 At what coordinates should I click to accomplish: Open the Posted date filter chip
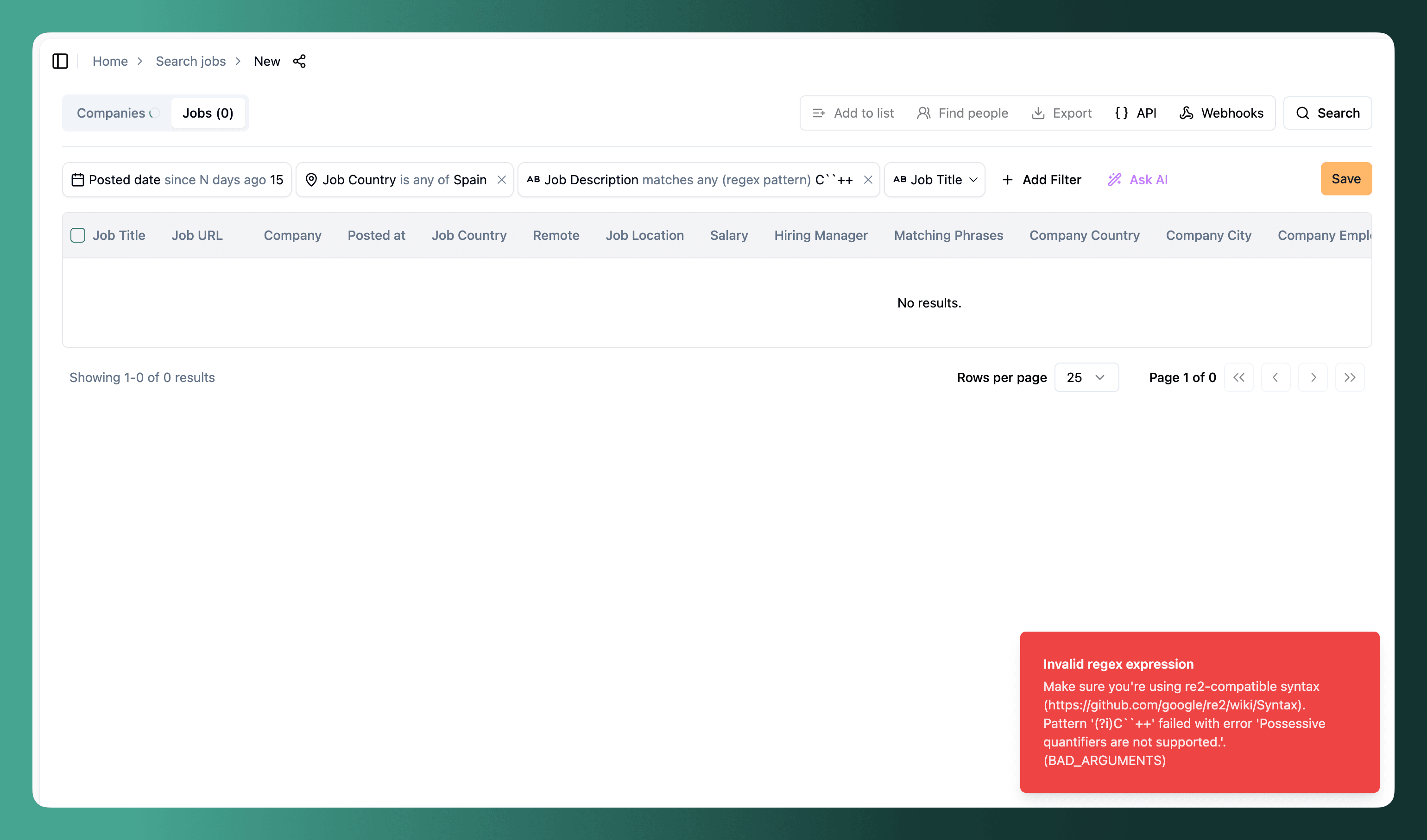177,179
